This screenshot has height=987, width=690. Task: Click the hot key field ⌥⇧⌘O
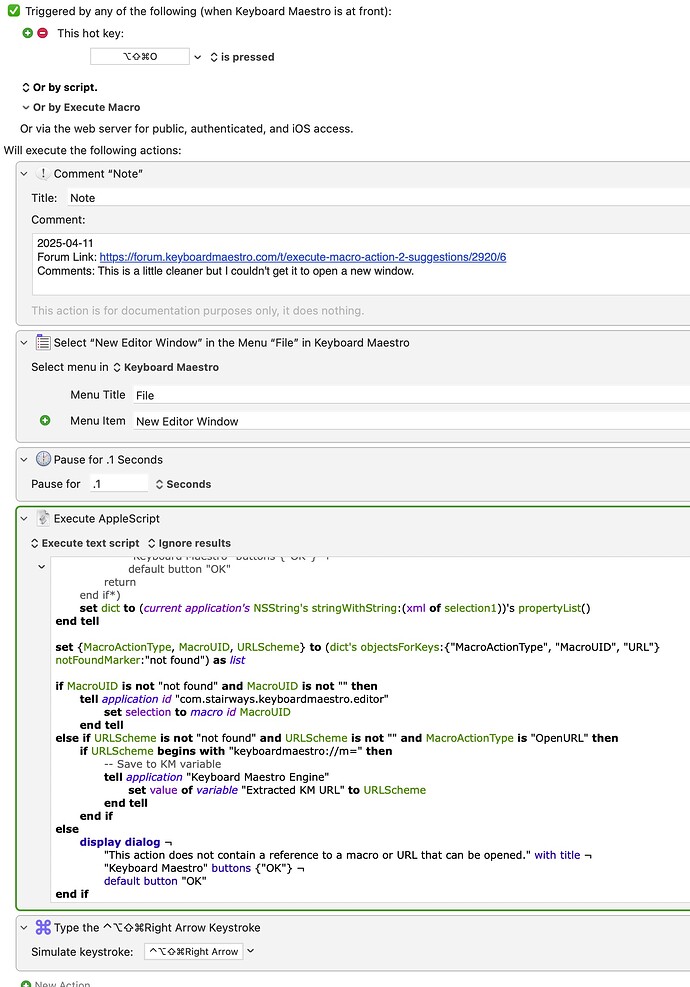(140, 56)
